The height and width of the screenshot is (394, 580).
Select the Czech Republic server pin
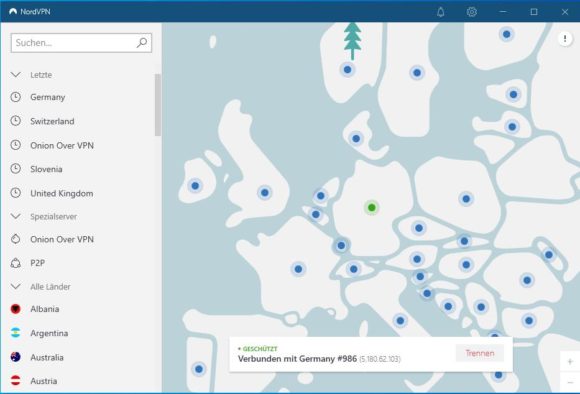point(419,228)
